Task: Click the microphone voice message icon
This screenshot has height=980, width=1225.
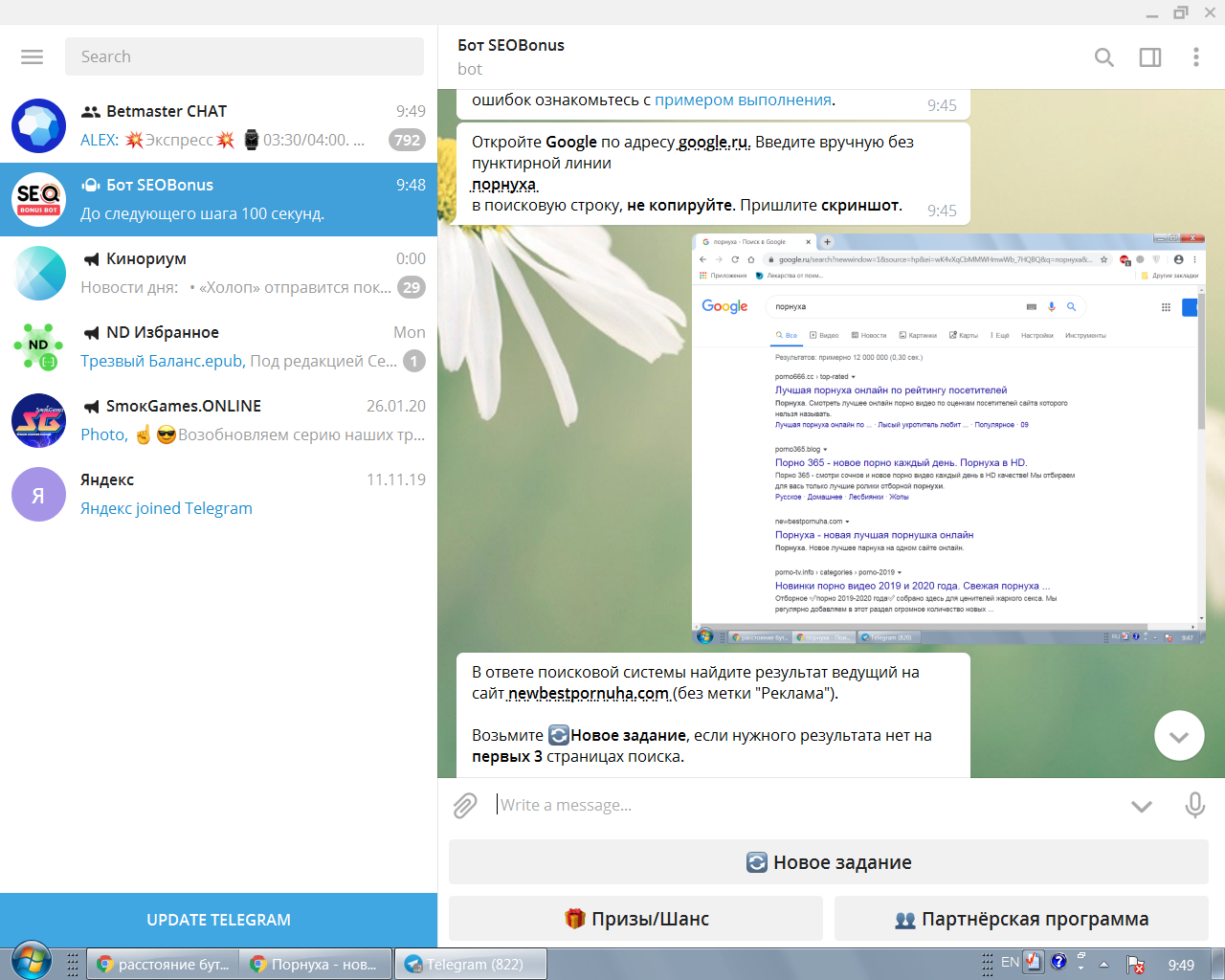Action: click(x=1194, y=805)
